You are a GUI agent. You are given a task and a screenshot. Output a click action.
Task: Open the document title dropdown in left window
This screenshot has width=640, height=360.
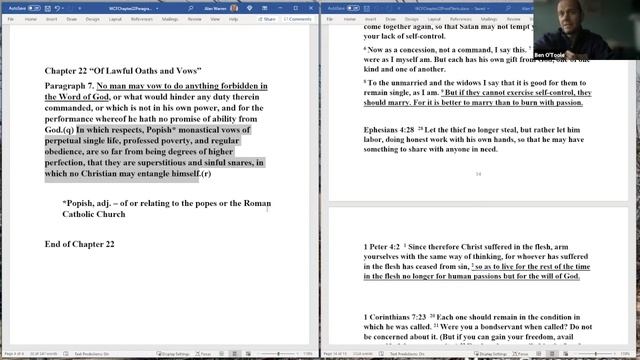click(x=157, y=9)
